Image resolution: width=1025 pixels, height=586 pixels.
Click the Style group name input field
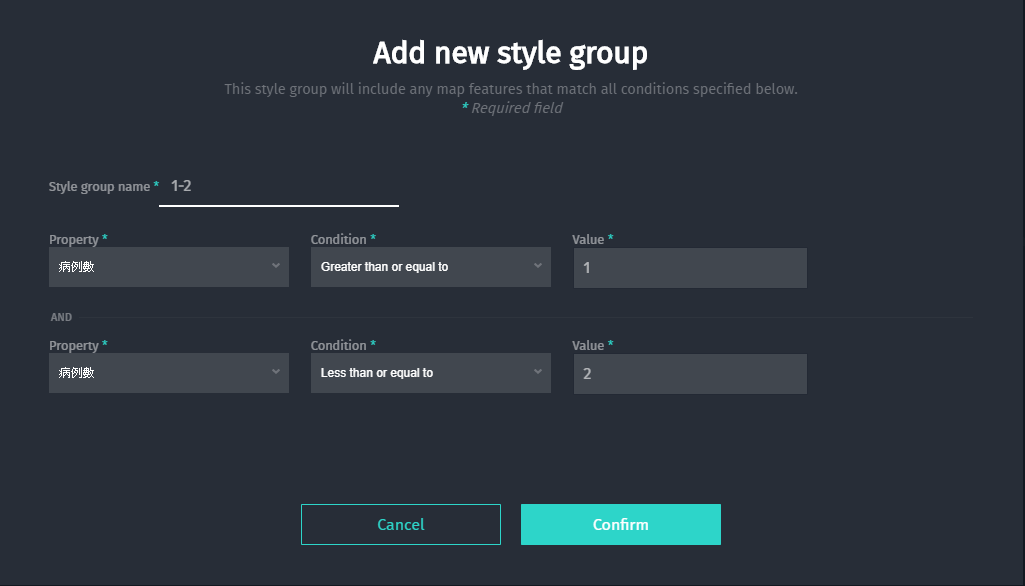[x=278, y=186]
